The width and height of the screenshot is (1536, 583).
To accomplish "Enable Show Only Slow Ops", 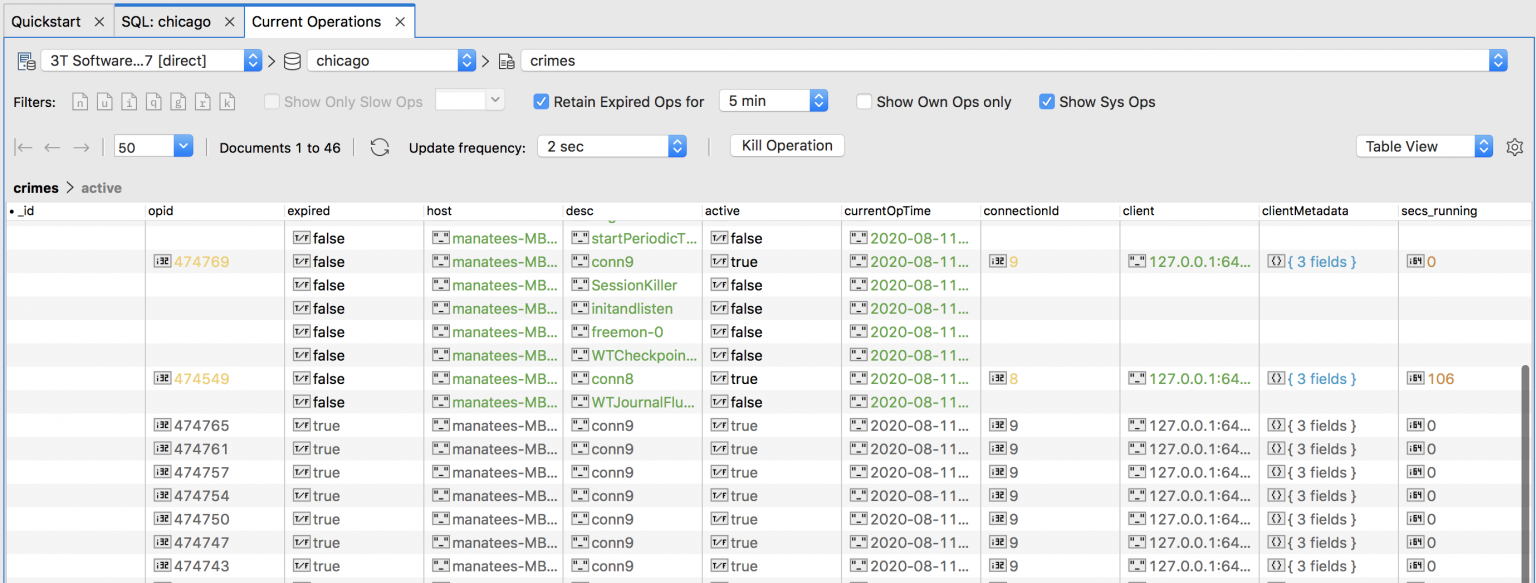I will click(x=270, y=101).
